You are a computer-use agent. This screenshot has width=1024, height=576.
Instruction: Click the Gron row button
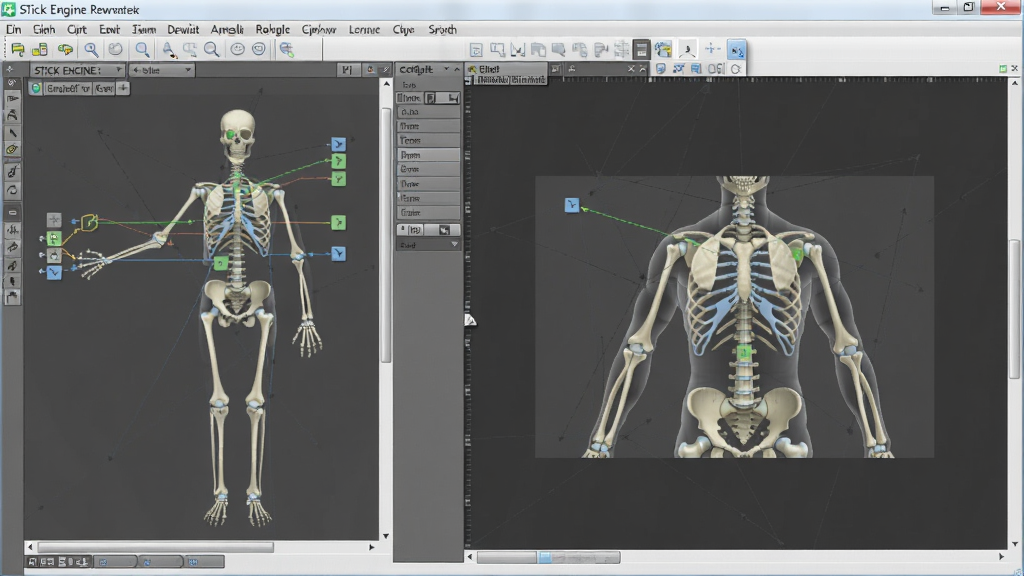(428, 169)
